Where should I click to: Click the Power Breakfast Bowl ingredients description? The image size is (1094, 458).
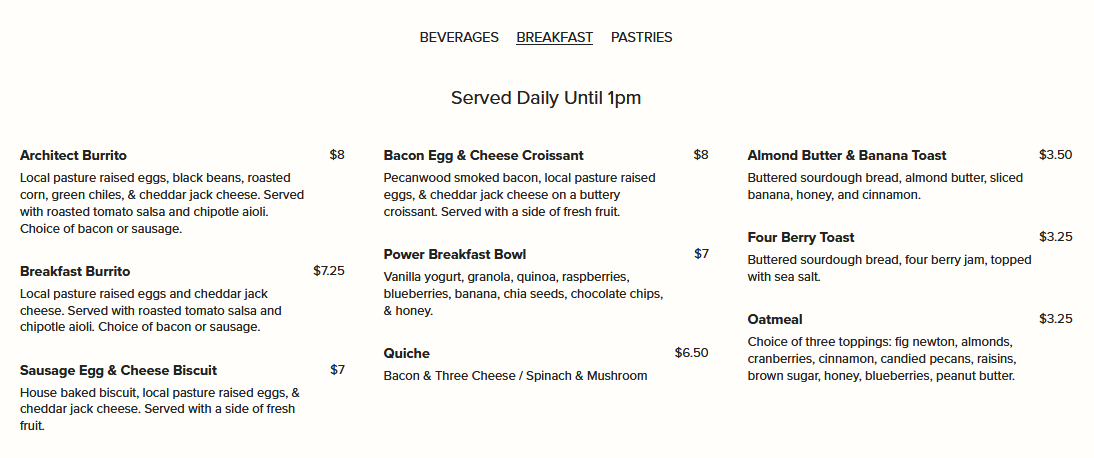point(523,293)
